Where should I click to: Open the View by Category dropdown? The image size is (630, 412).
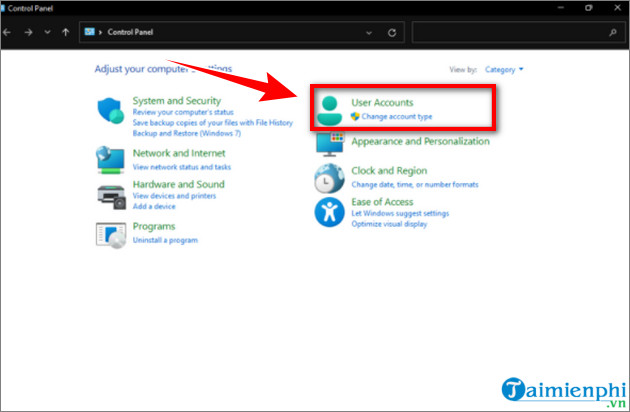504,70
